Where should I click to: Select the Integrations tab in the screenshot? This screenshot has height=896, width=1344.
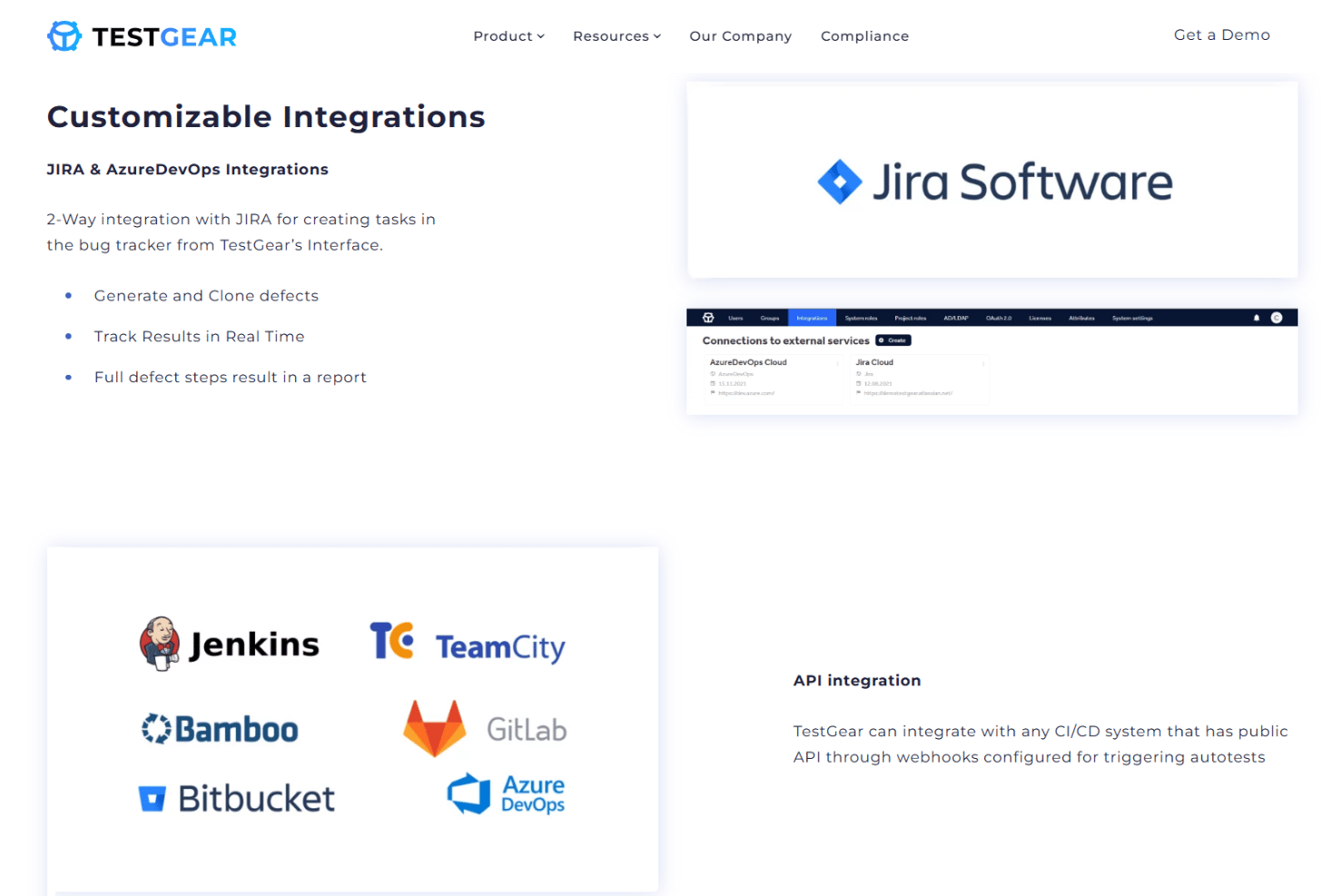click(x=812, y=318)
